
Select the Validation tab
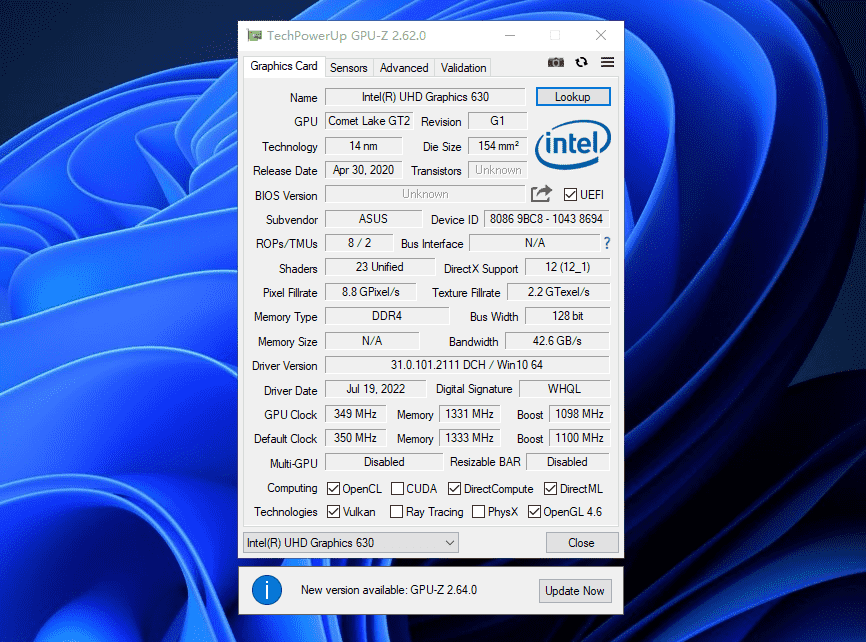tap(463, 68)
